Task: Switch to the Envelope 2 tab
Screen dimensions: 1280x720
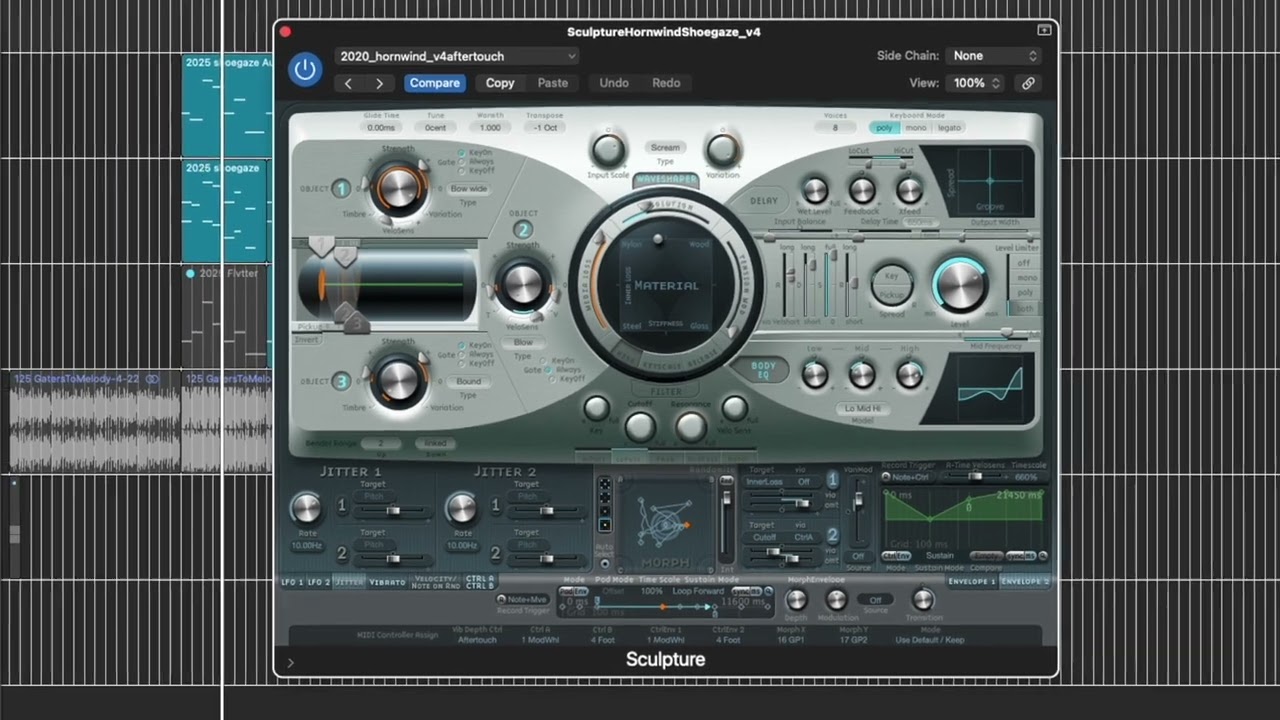Action: click(1024, 581)
